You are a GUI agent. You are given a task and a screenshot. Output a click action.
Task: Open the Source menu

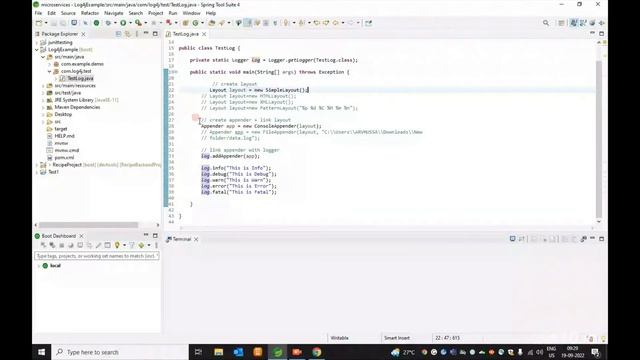68,13
